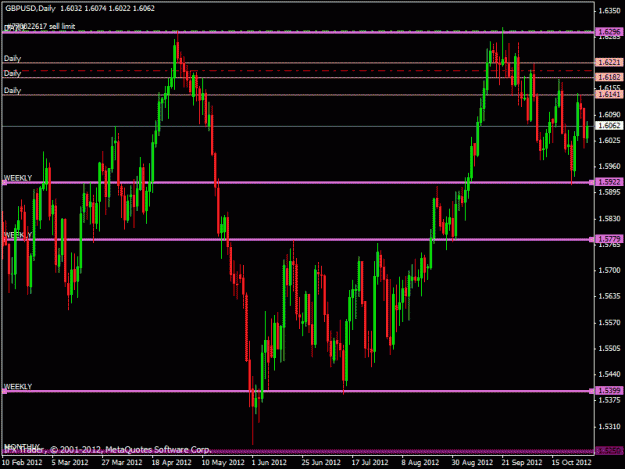Click the 1.5960 price scale value
Image resolution: width=625 pixels, height=469 pixels.
[609, 166]
